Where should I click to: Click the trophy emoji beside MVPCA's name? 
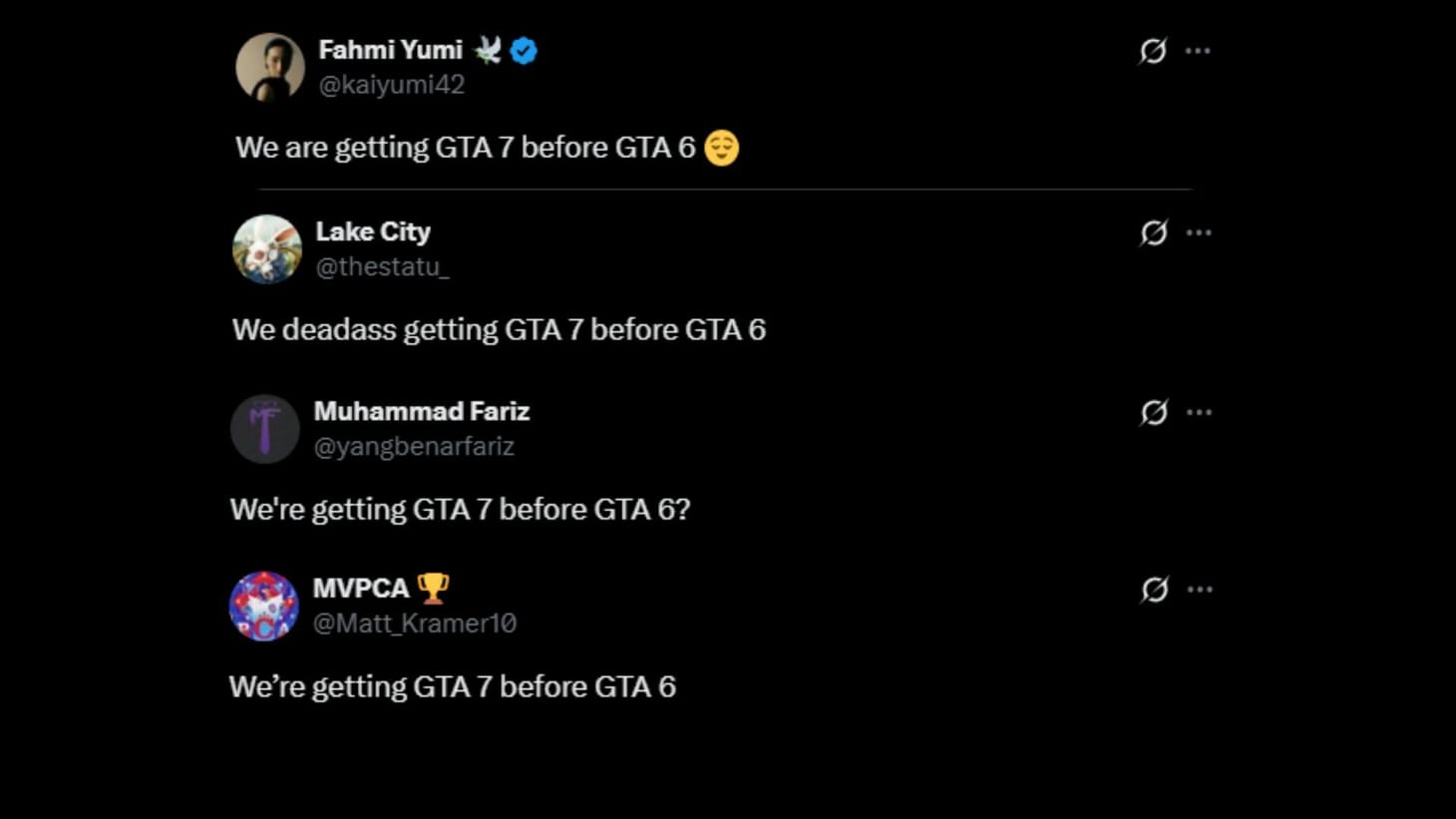pos(435,588)
